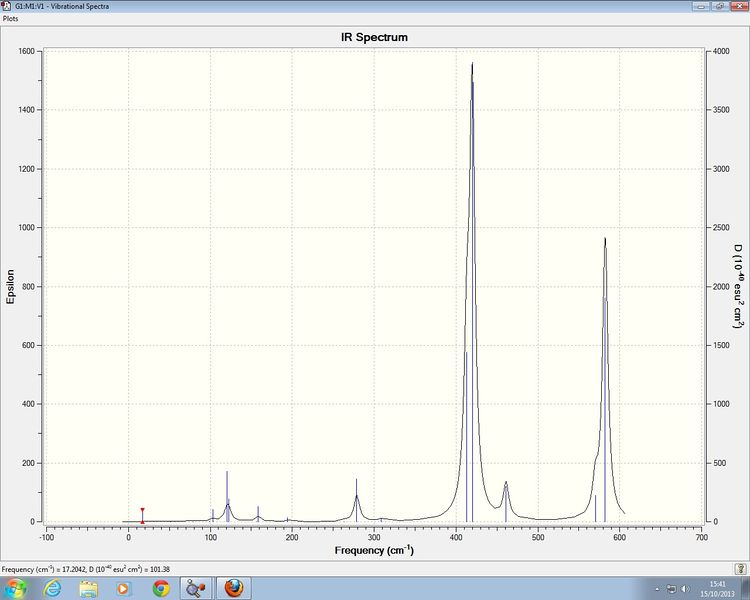Screen dimensions: 750x600
Task: Click the status bar frequency readout text
Action: (x=86, y=569)
